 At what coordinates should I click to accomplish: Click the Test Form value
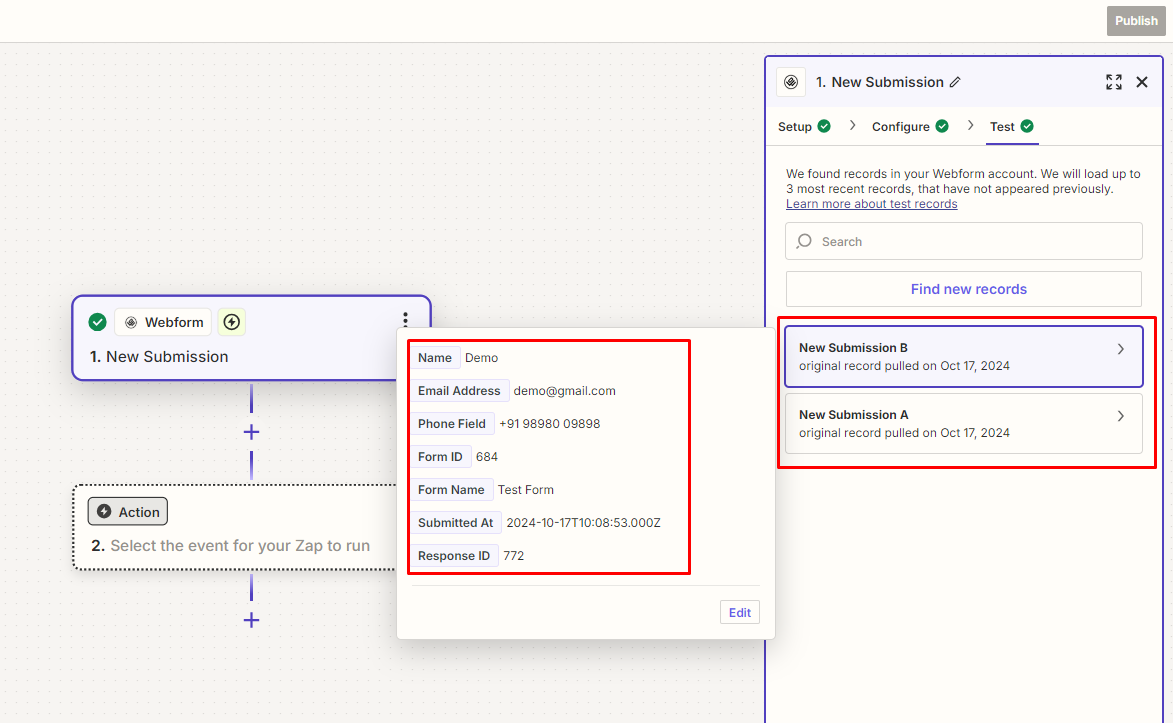[526, 489]
